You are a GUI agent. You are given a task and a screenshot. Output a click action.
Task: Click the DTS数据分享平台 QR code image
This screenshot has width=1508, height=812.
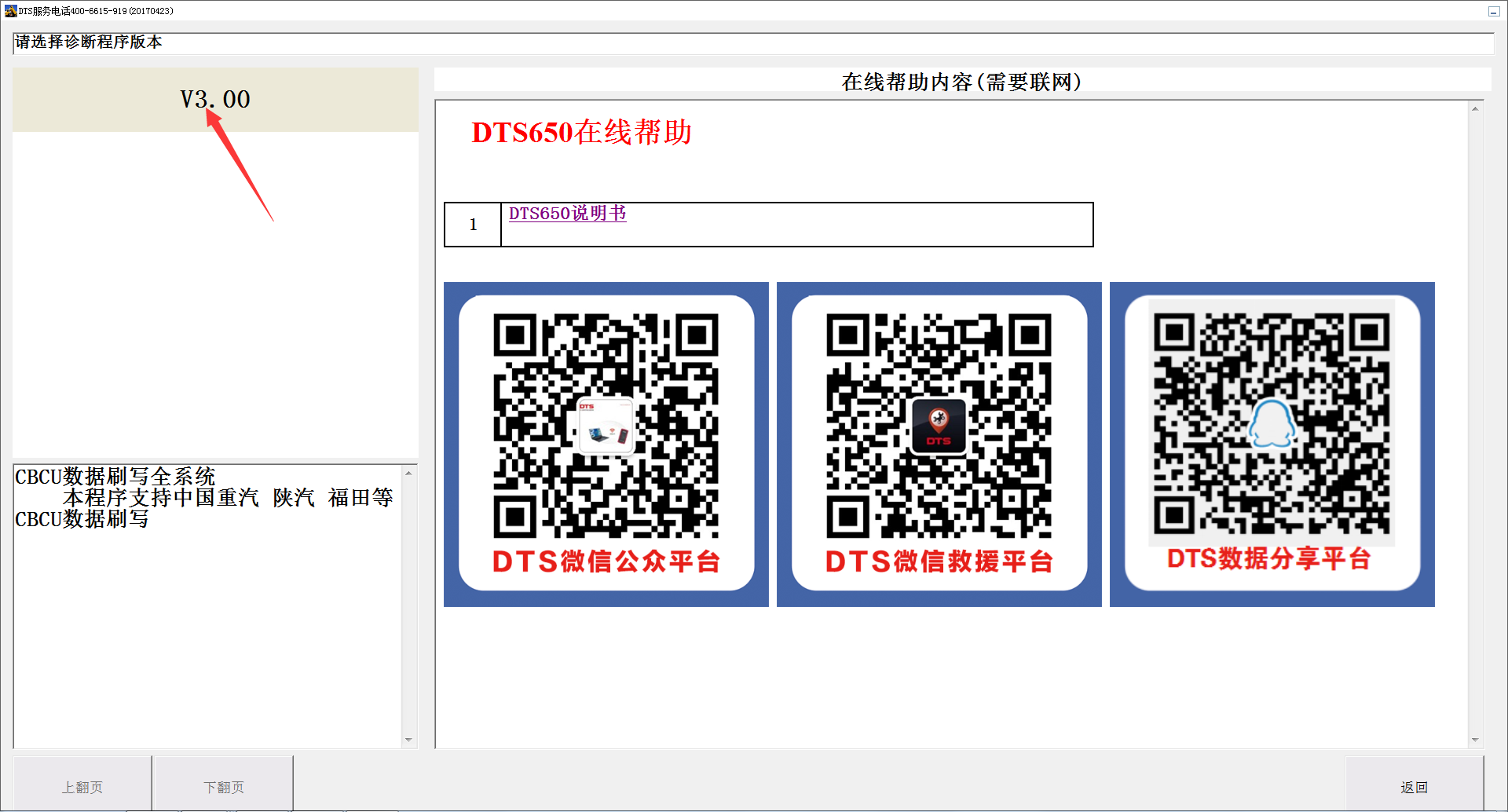(x=1272, y=444)
